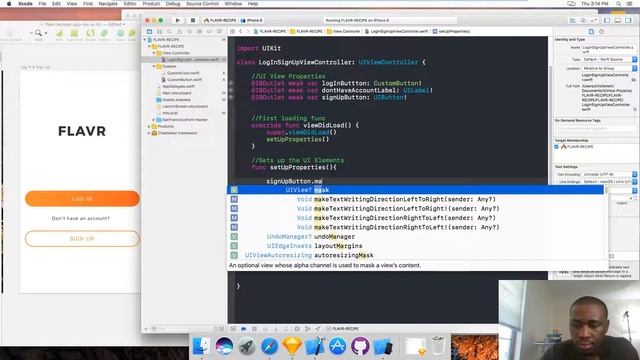The width and height of the screenshot is (640, 360).
Task: Open the Product menu
Action: point(151,4)
